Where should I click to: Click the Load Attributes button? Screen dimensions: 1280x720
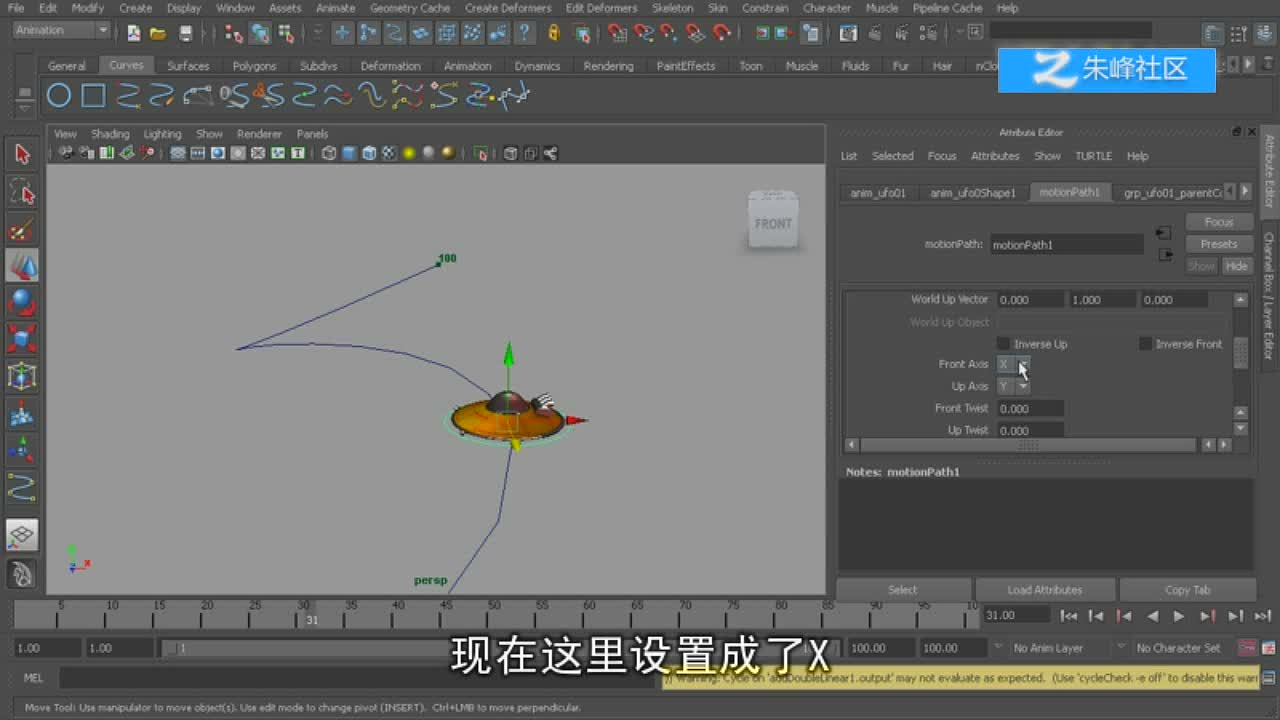point(1045,590)
